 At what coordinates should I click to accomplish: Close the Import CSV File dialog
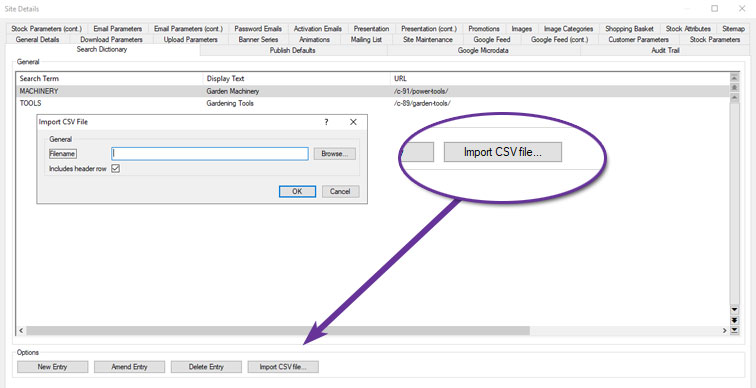point(353,122)
